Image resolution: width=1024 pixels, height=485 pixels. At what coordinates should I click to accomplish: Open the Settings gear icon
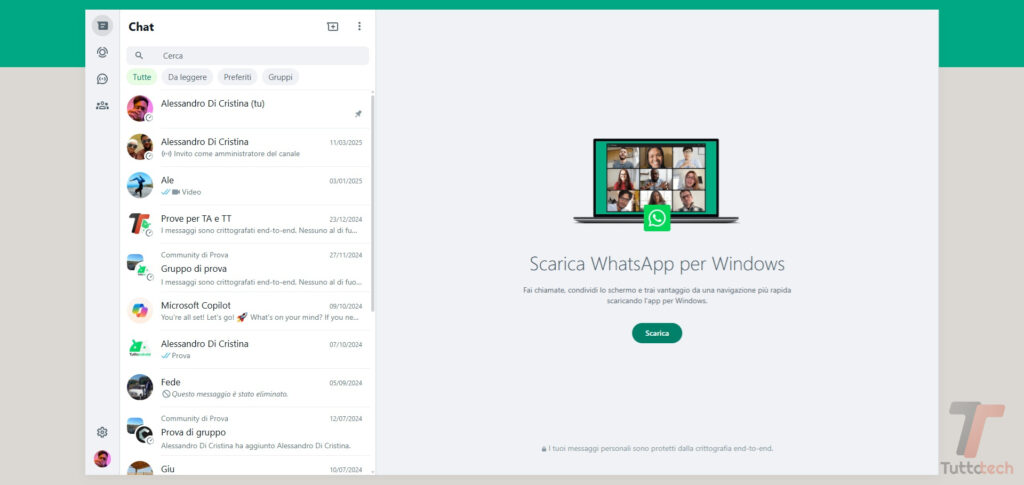[102, 432]
